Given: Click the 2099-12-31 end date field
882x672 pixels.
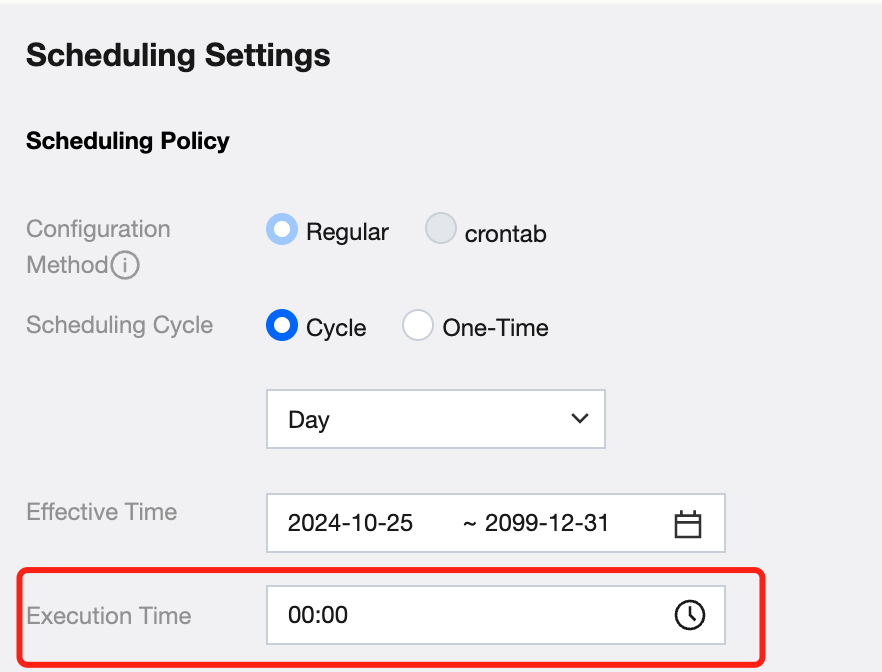Looking at the screenshot, I should (x=547, y=523).
